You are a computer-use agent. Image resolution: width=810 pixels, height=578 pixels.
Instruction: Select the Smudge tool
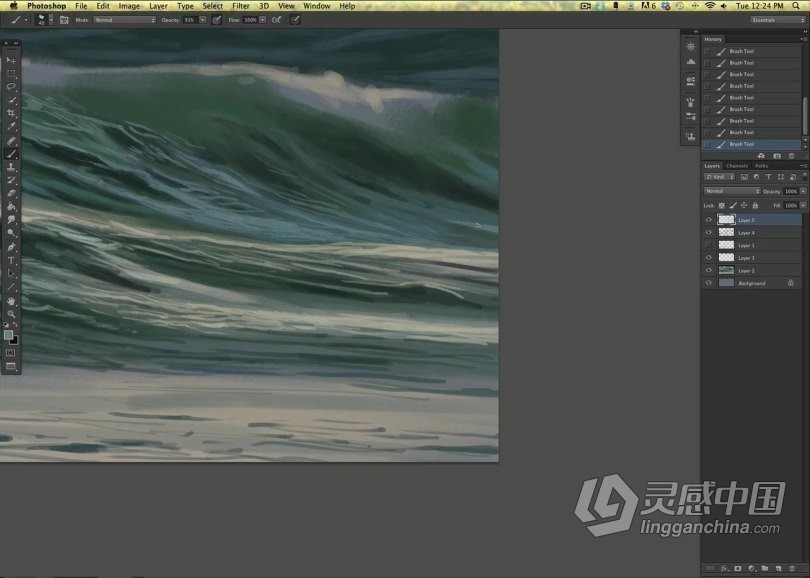[x=11, y=220]
